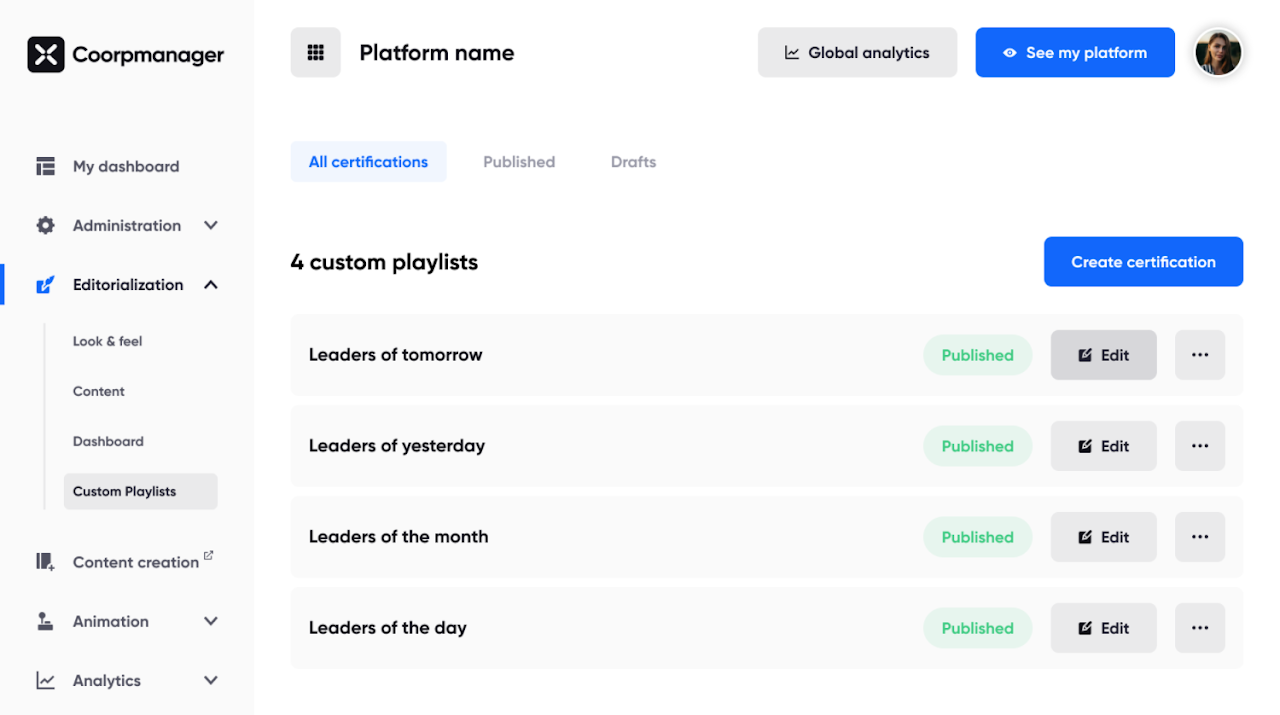Click the Global analytics button
The image size is (1280, 715).
pyautogui.click(x=858, y=53)
